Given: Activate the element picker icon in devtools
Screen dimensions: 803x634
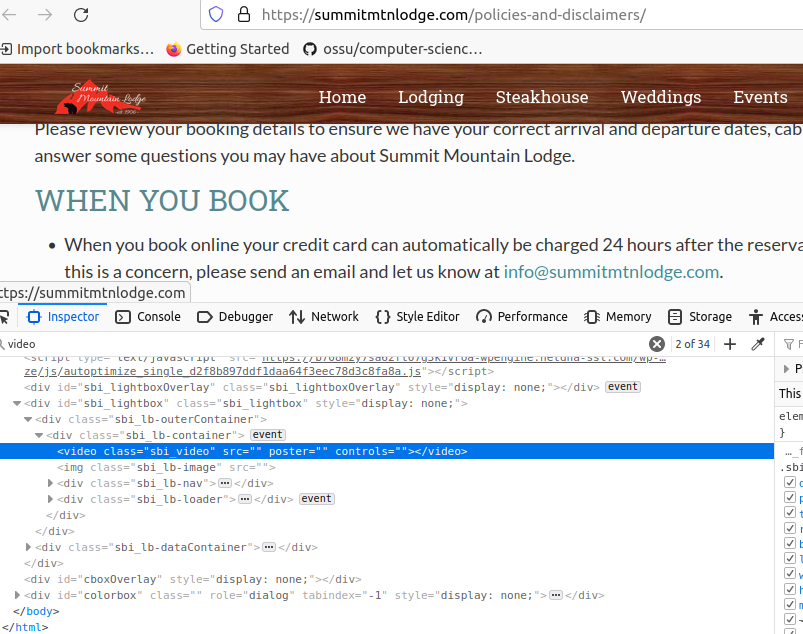Looking at the screenshot, I should [x=4, y=317].
